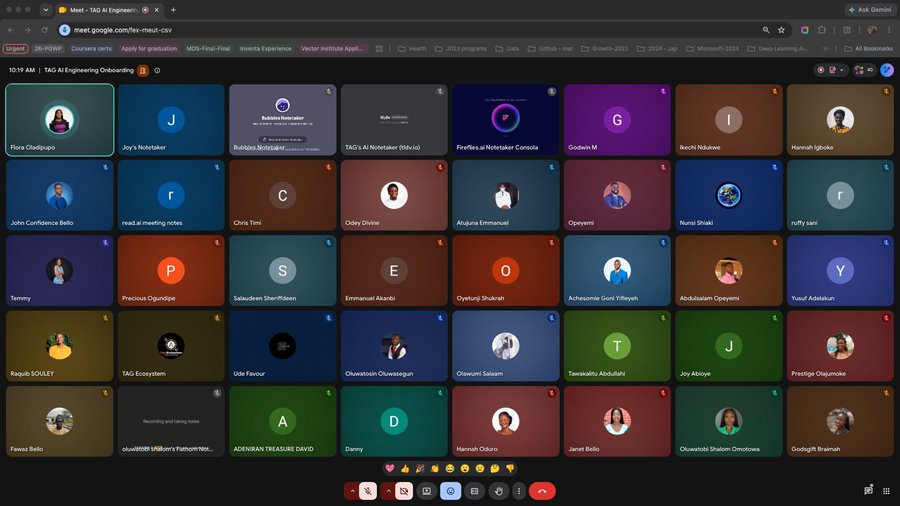The height and width of the screenshot is (506, 900).
Task: Toggle the send a reaction button
Action: pos(451,491)
